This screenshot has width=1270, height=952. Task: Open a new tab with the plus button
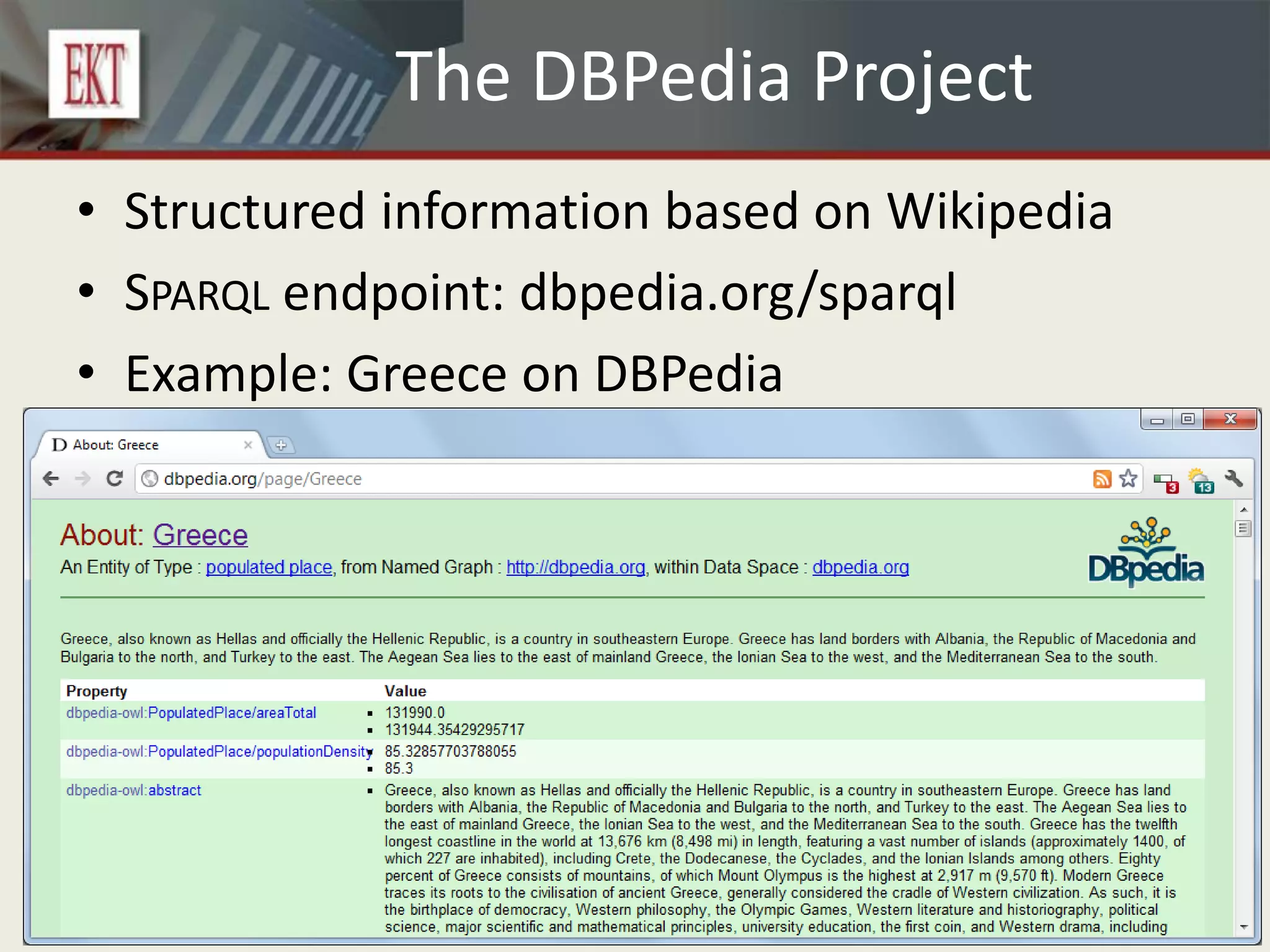coord(281,445)
